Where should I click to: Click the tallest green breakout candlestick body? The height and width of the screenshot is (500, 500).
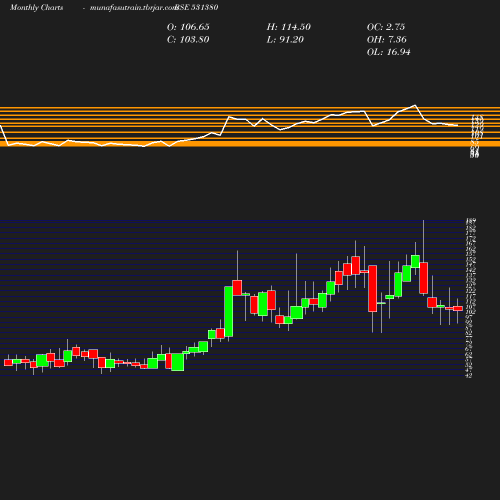pyautogui.click(x=229, y=311)
